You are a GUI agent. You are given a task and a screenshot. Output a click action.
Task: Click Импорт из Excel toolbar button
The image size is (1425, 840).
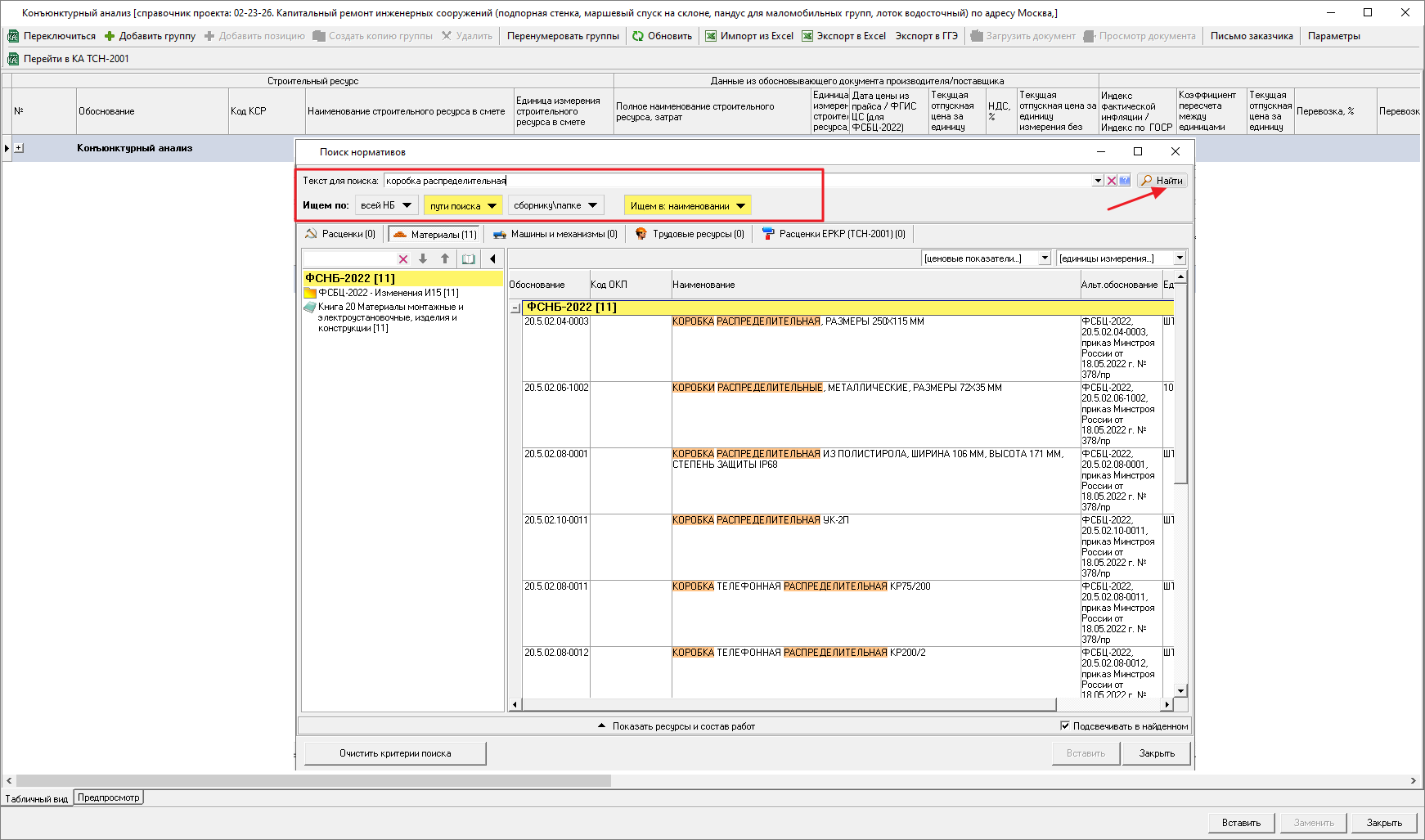point(749,36)
